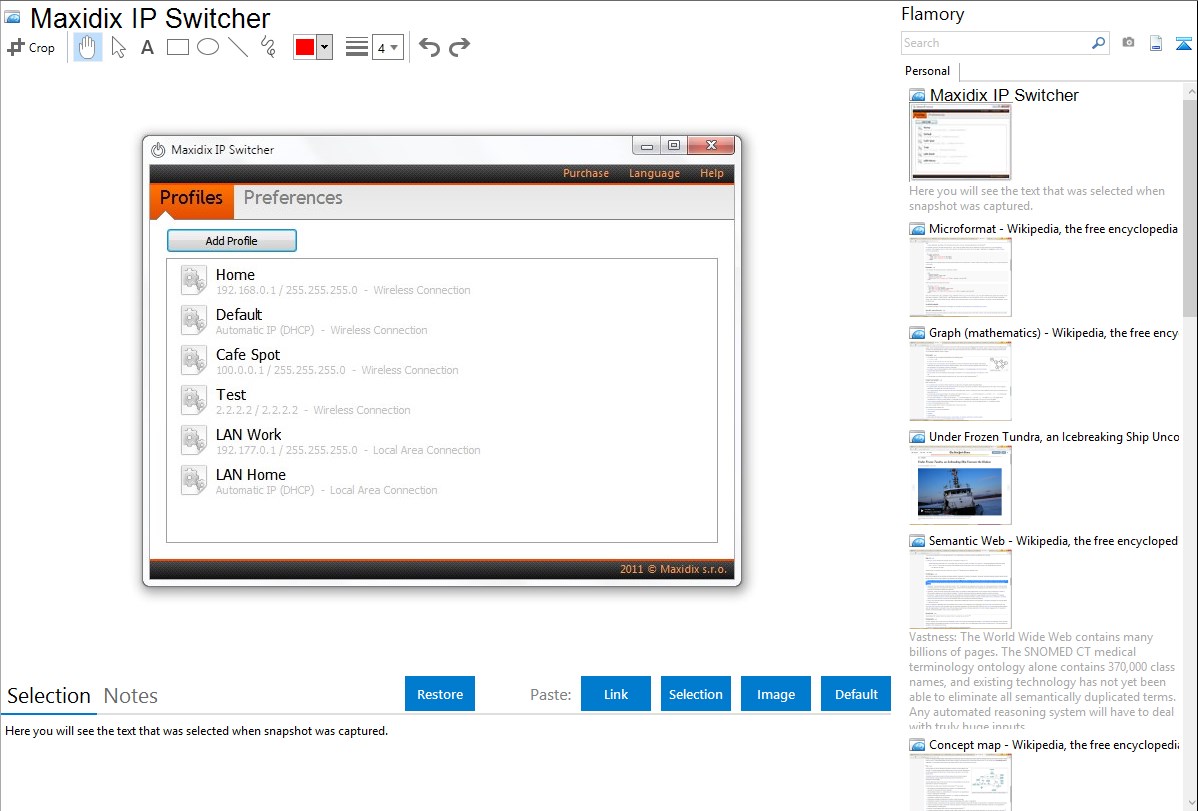The height and width of the screenshot is (811, 1198).
Task: Click the Semantic Web snapshot title
Action: pyautogui.click(x=1053, y=541)
